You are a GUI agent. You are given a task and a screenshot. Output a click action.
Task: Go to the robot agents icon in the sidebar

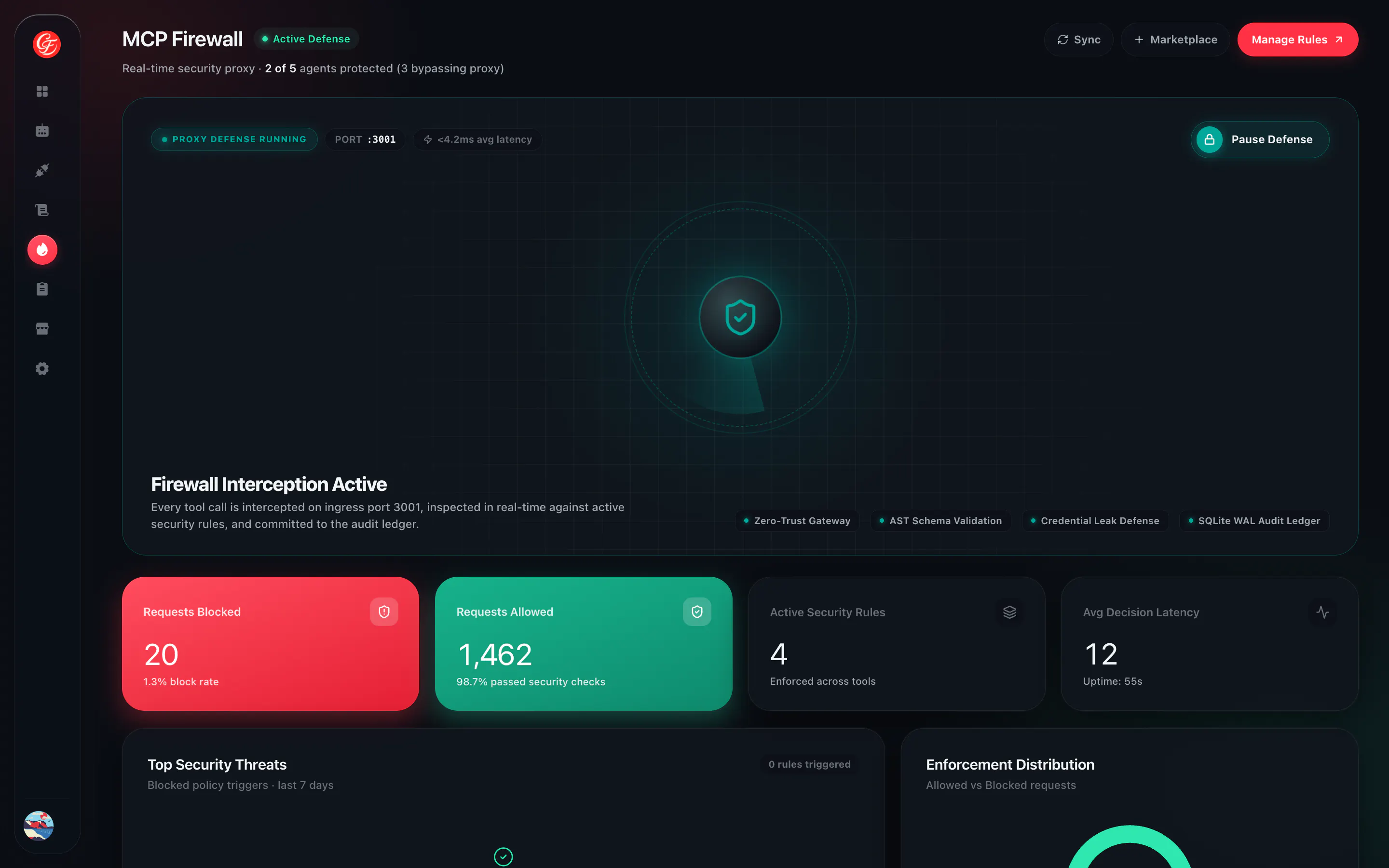point(42,131)
